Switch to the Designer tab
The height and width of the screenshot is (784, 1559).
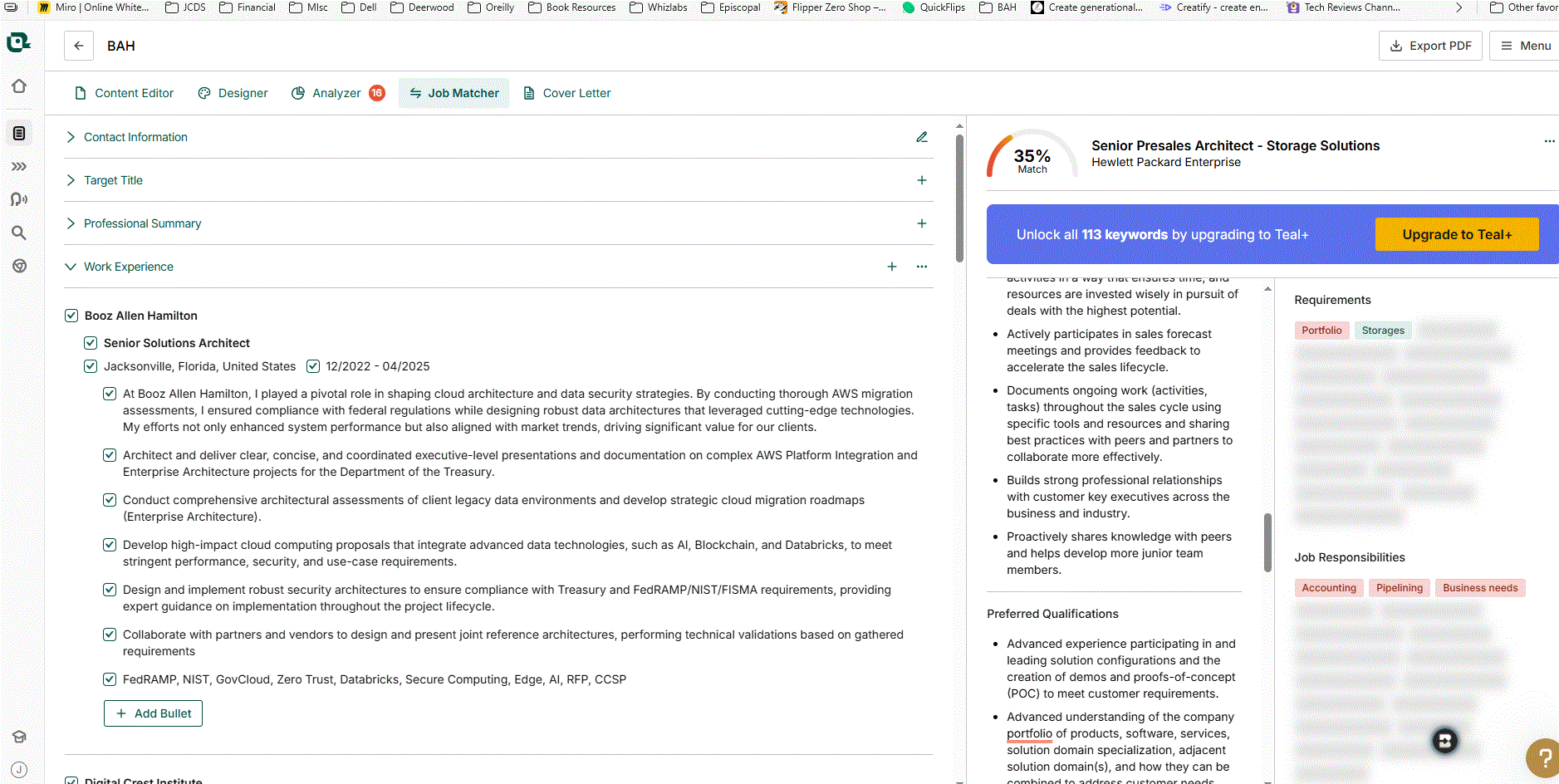pyautogui.click(x=233, y=93)
